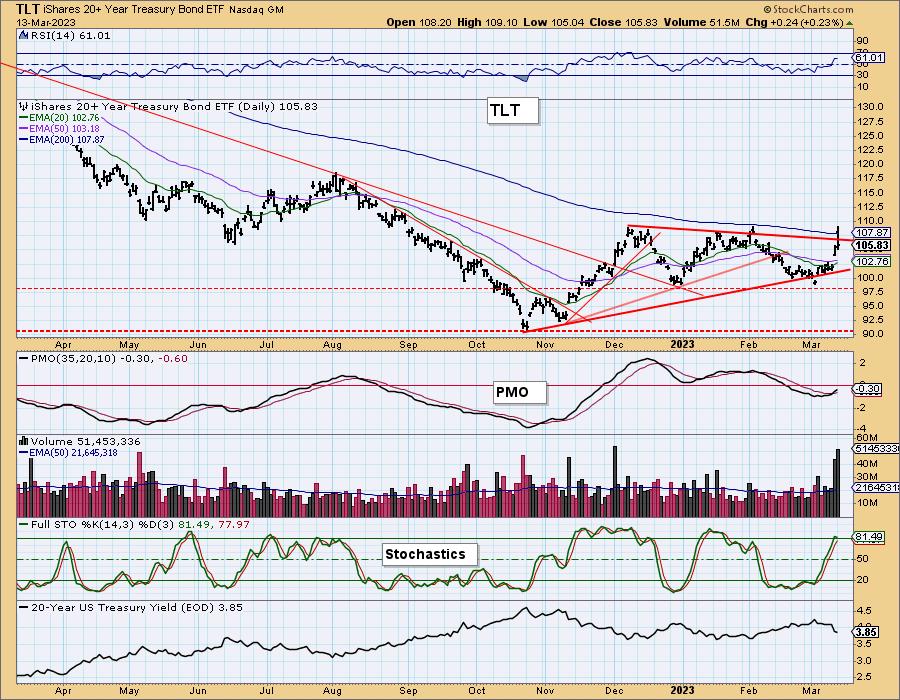The image size is (900, 700).
Task: Click the 115.0 price axis label
Action: click(x=871, y=192)
